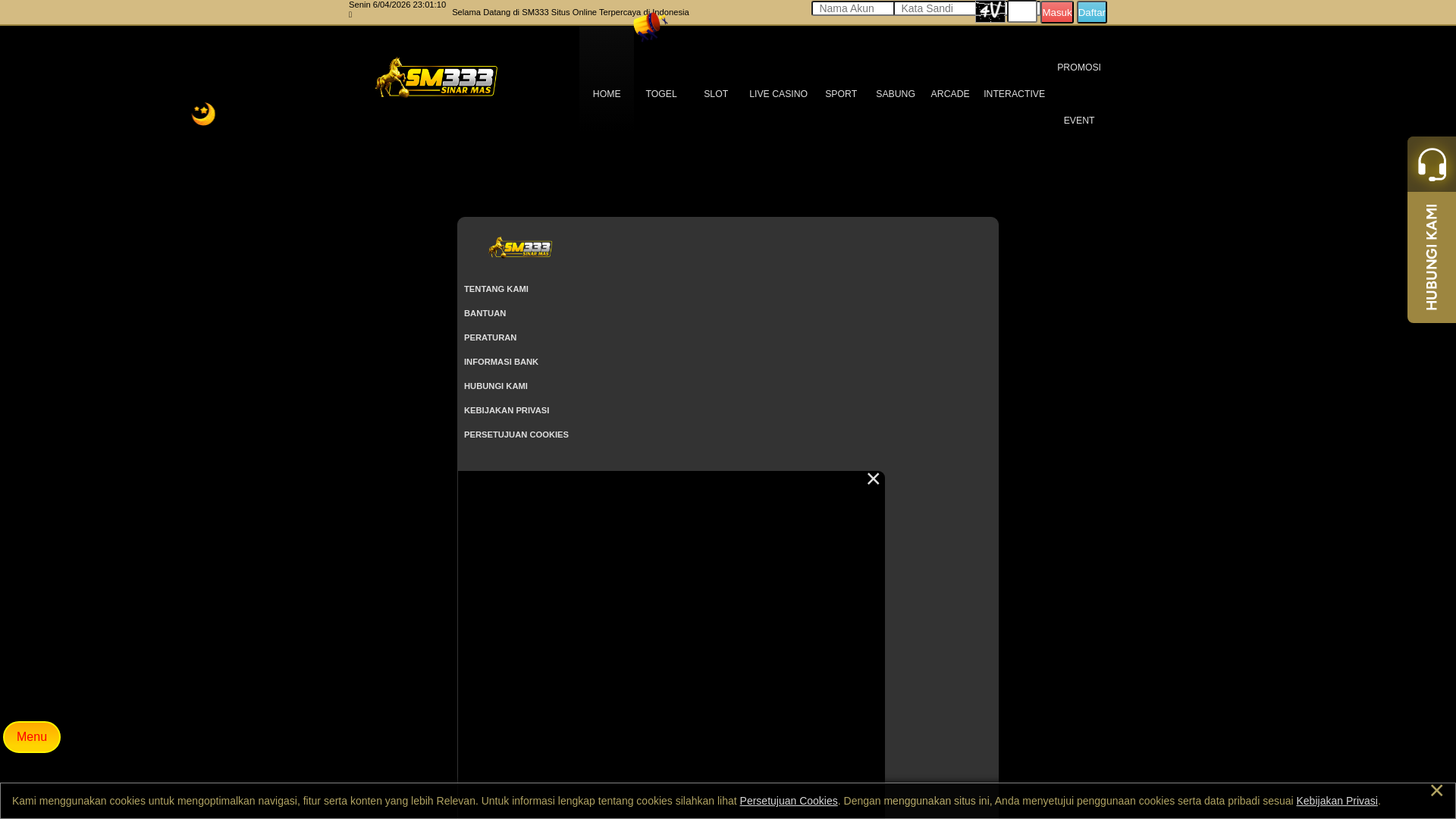1456x819 pixels.
Task: Click the Selamat Datang marquee text
Action: tap(570, 12)
